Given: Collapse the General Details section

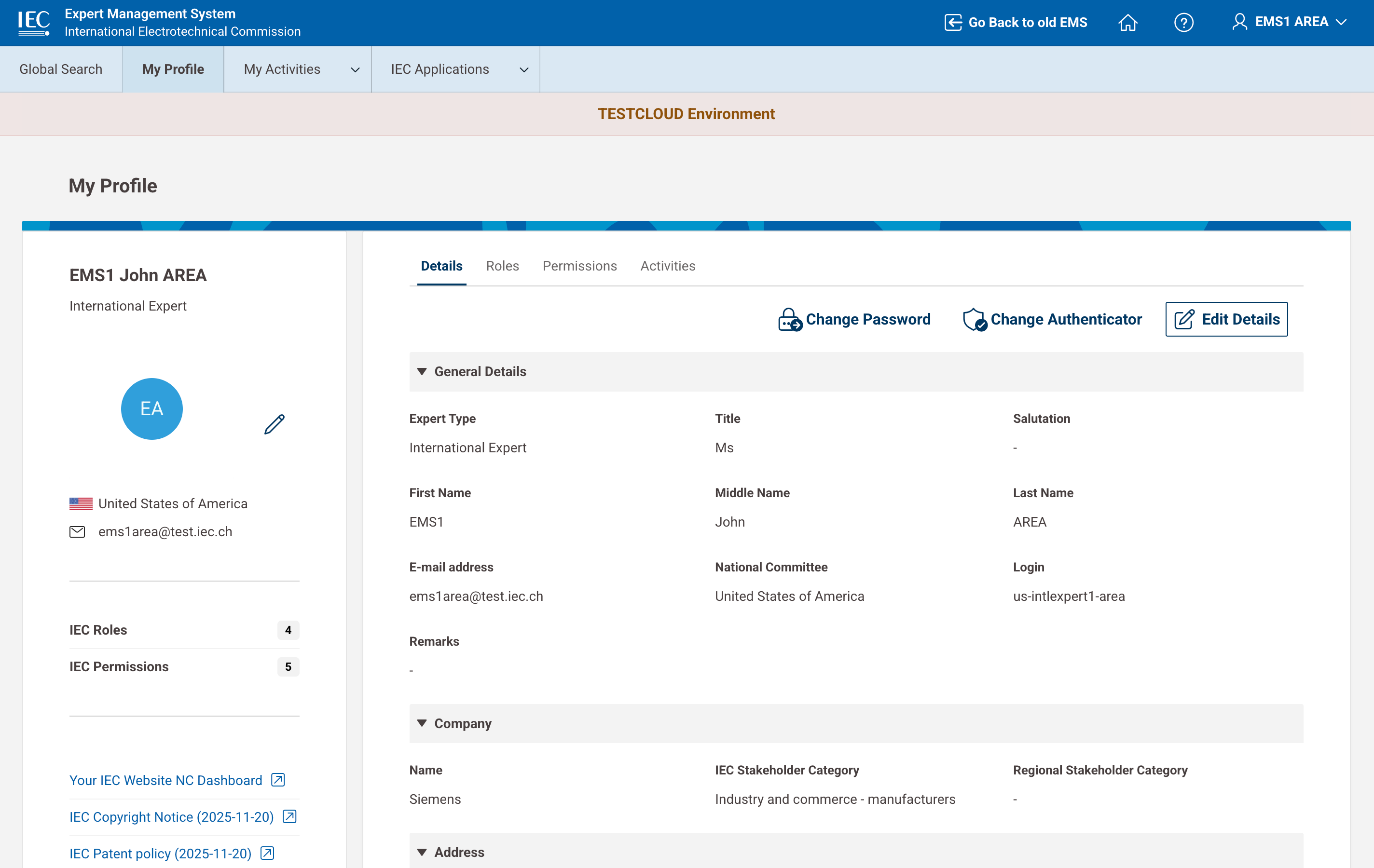Looking at the screenshot, I should click(x=422, y=371).
